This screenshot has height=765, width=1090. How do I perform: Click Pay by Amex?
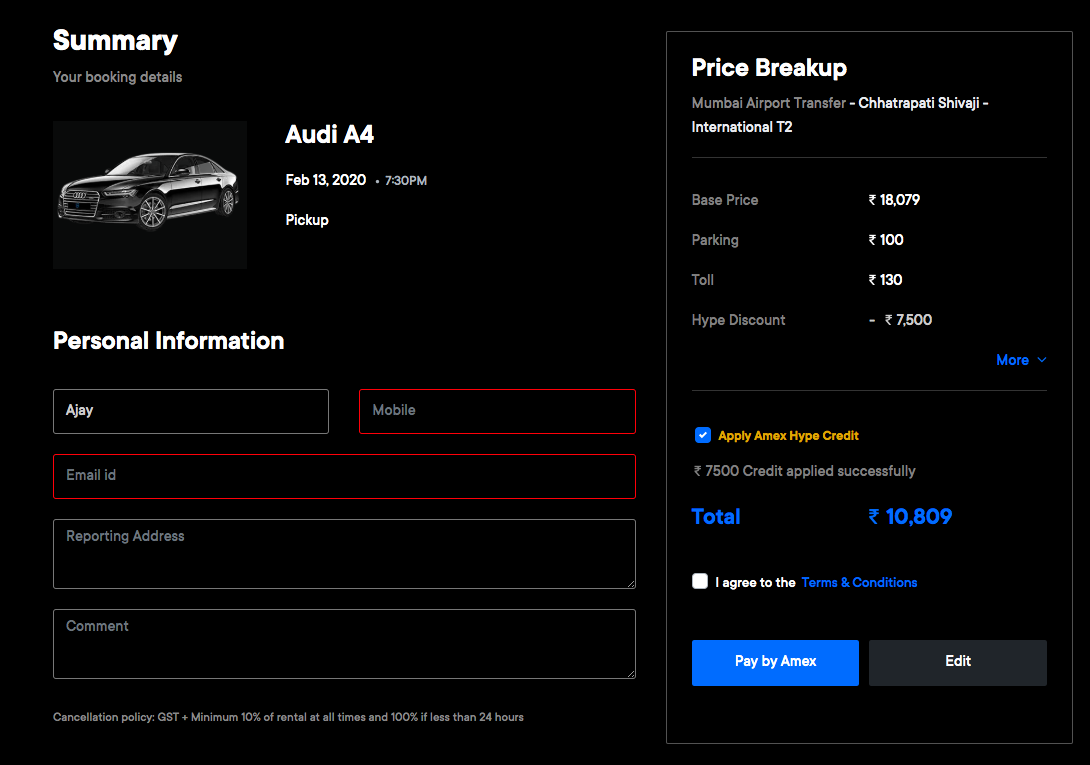click(775, 662)
